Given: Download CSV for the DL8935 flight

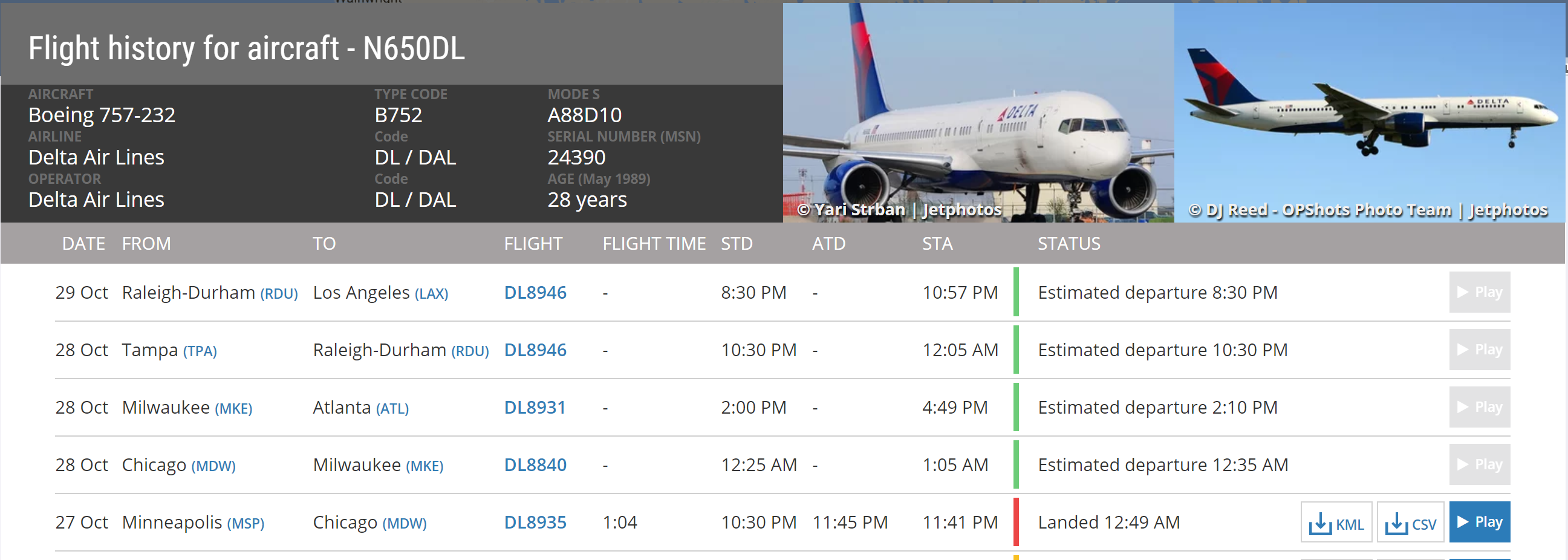Looking at the screenshot, I should click(1410, 523).
